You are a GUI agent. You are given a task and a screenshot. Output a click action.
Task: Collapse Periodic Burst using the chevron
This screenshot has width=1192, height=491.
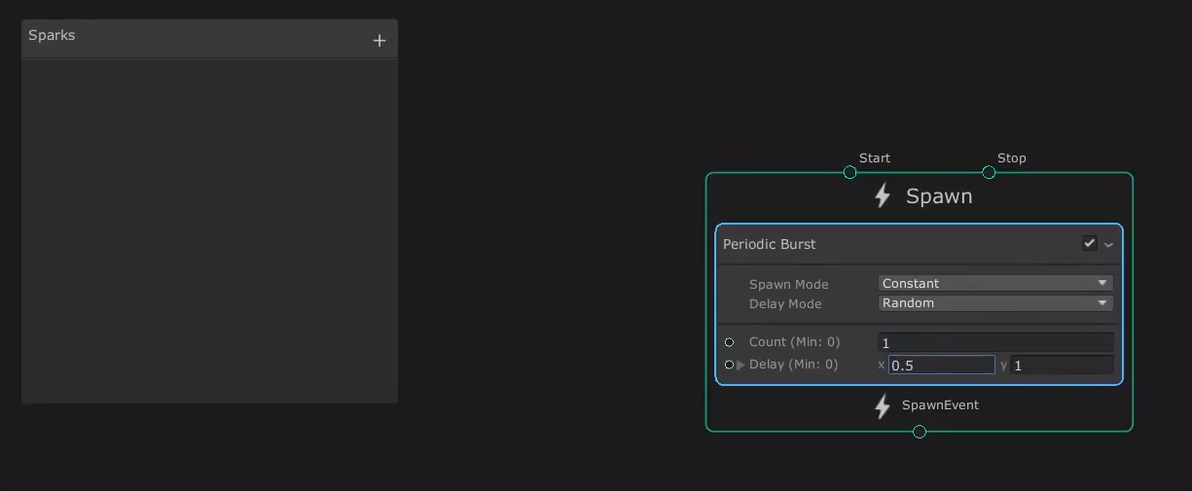tap(1108, 244)
